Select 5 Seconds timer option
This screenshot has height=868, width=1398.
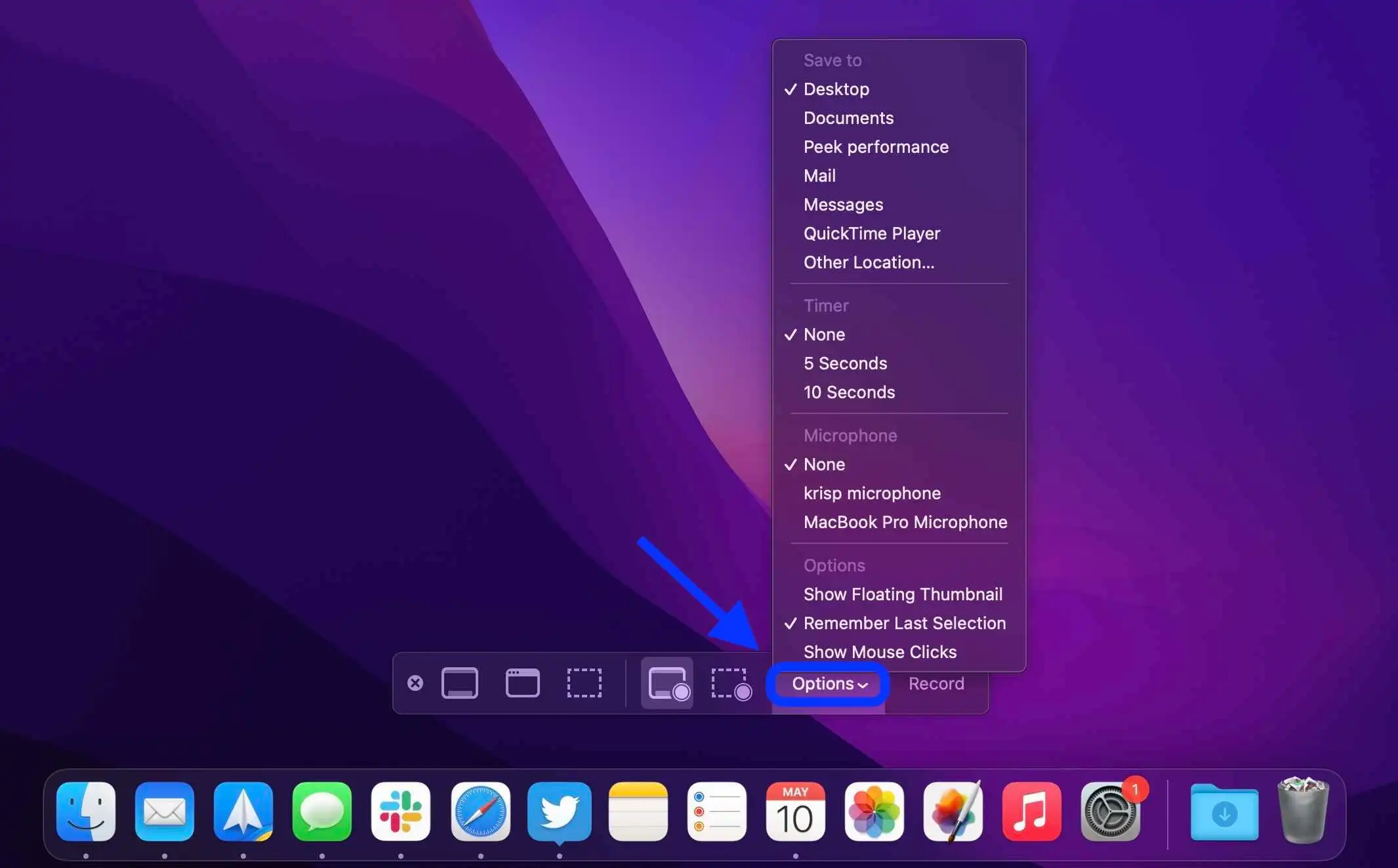(845, 363)
